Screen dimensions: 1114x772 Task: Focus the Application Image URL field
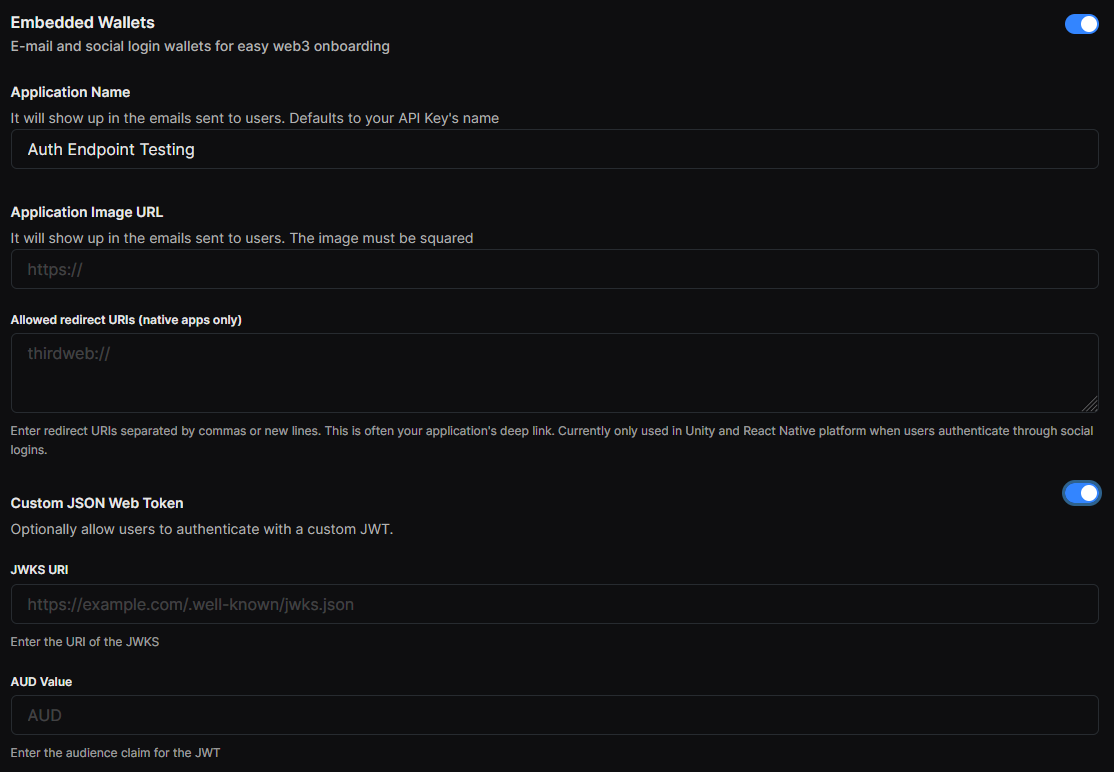pos(554,268)
